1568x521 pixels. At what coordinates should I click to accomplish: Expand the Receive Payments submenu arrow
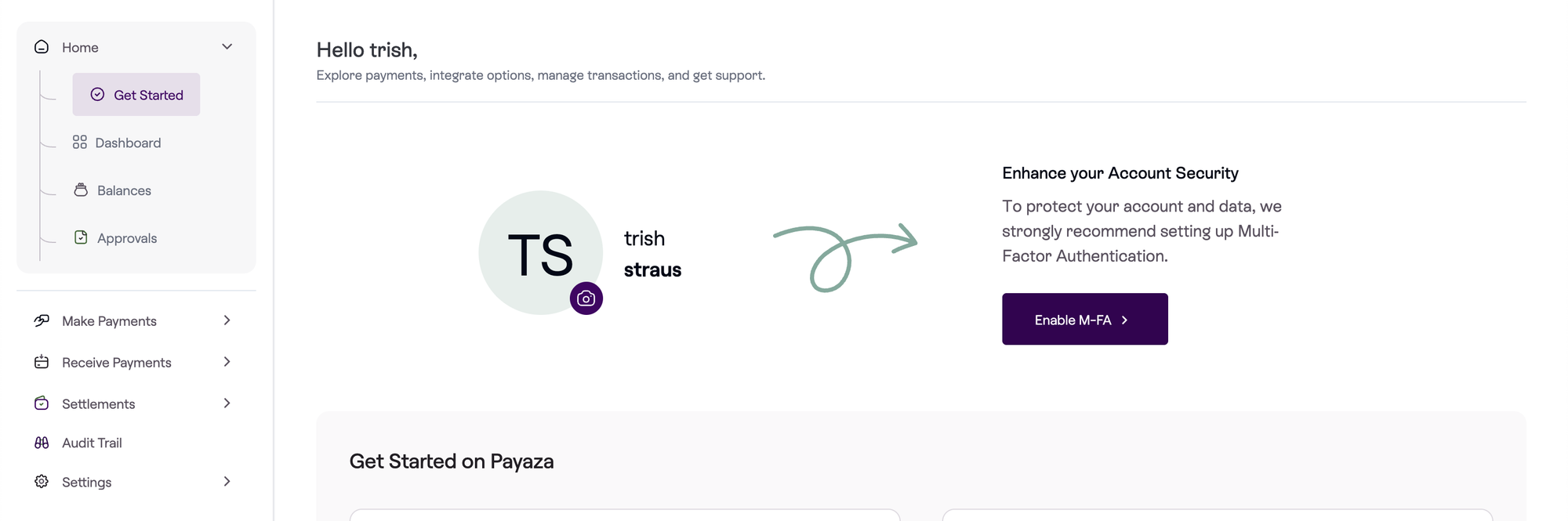[x=227, y=362]
